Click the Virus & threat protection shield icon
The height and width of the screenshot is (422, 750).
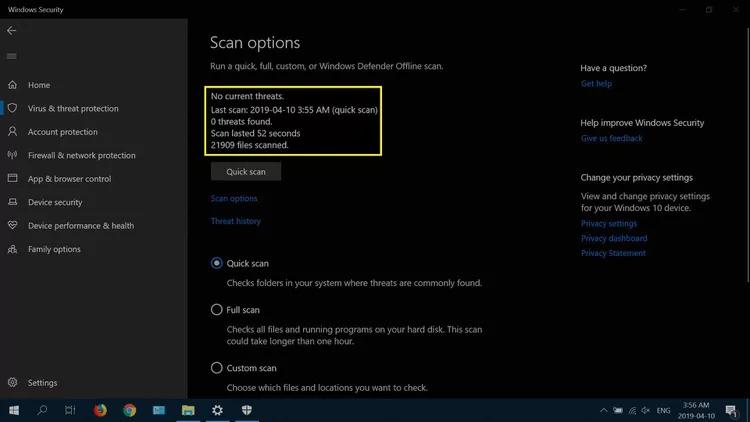[x=12, y=108]
